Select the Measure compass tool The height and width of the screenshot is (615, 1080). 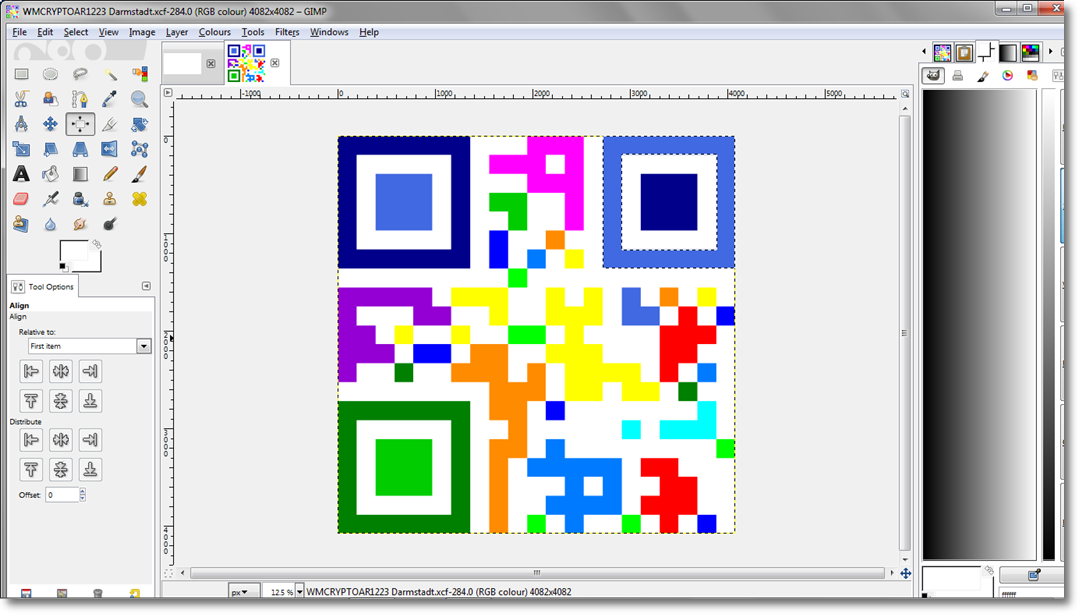21,124
